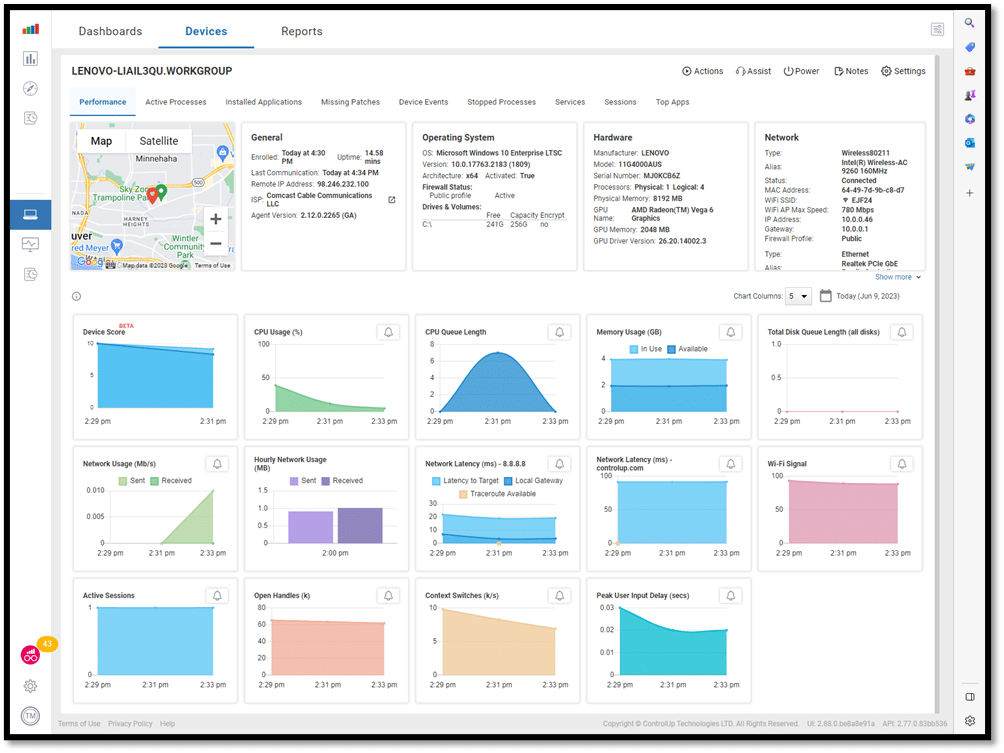
Task: Toggle Received series in Hourly Network Usage legend
Action: [x=342, y=481]
